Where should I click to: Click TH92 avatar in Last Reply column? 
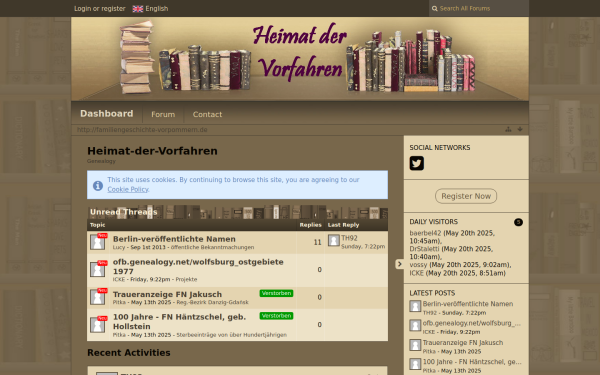334,240
